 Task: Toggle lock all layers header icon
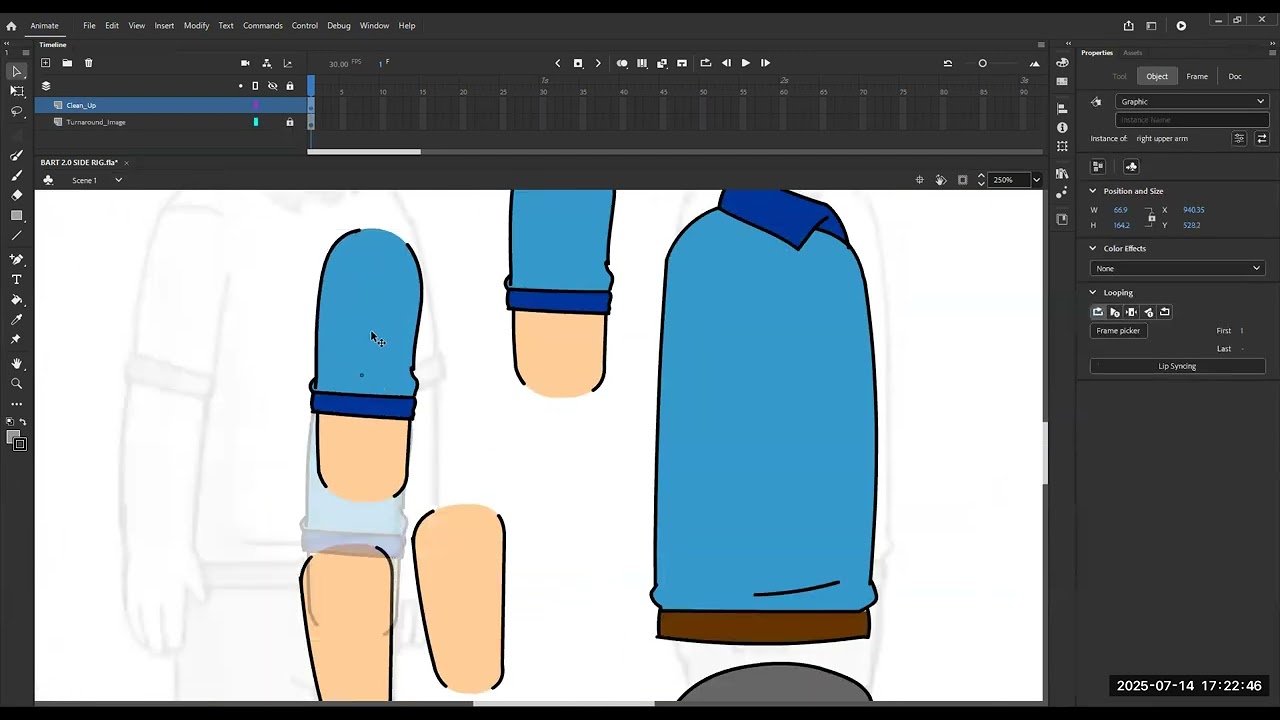coord(290,86)
